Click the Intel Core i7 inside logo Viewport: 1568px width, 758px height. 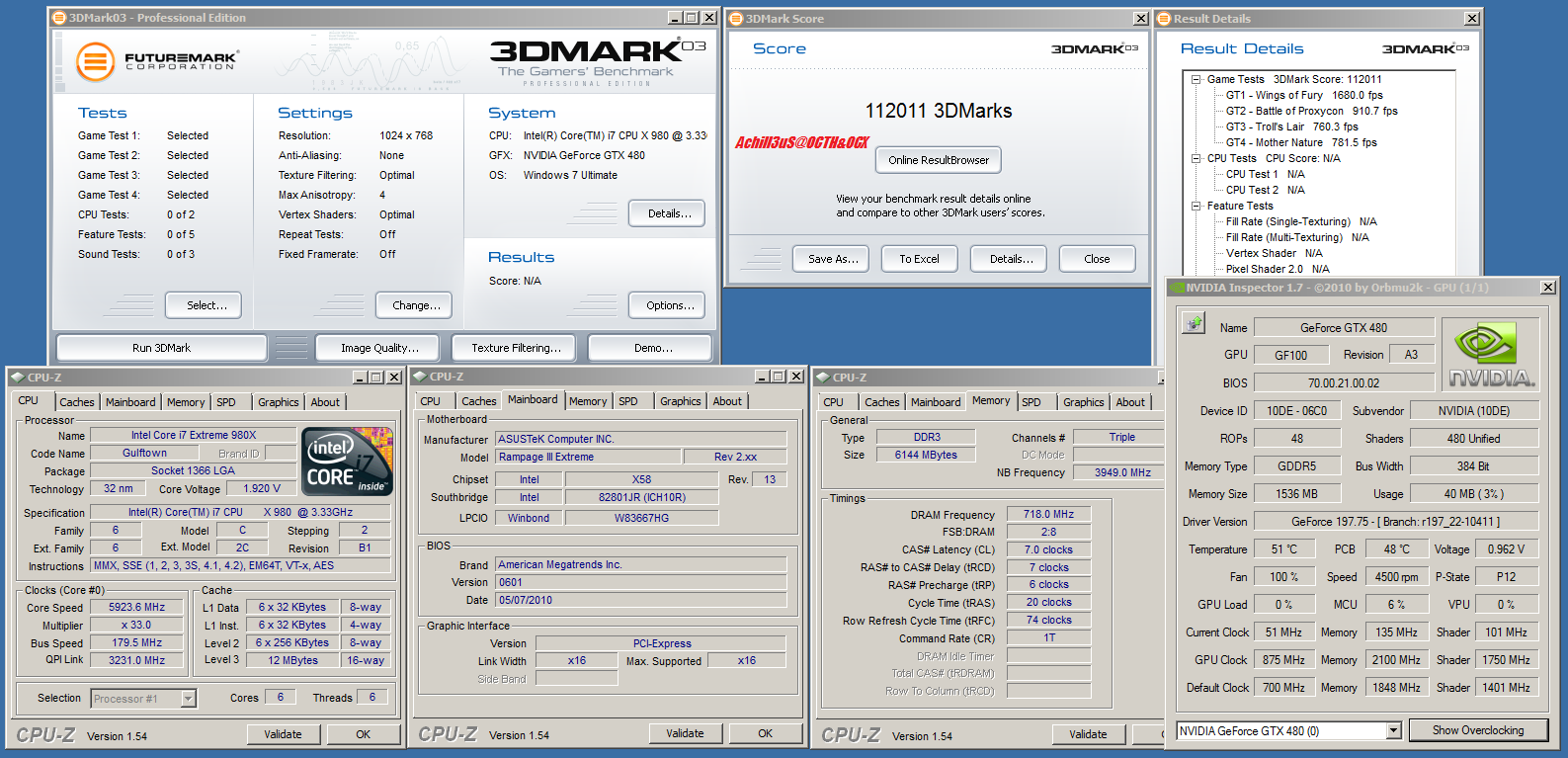click(x=348, y=462)
